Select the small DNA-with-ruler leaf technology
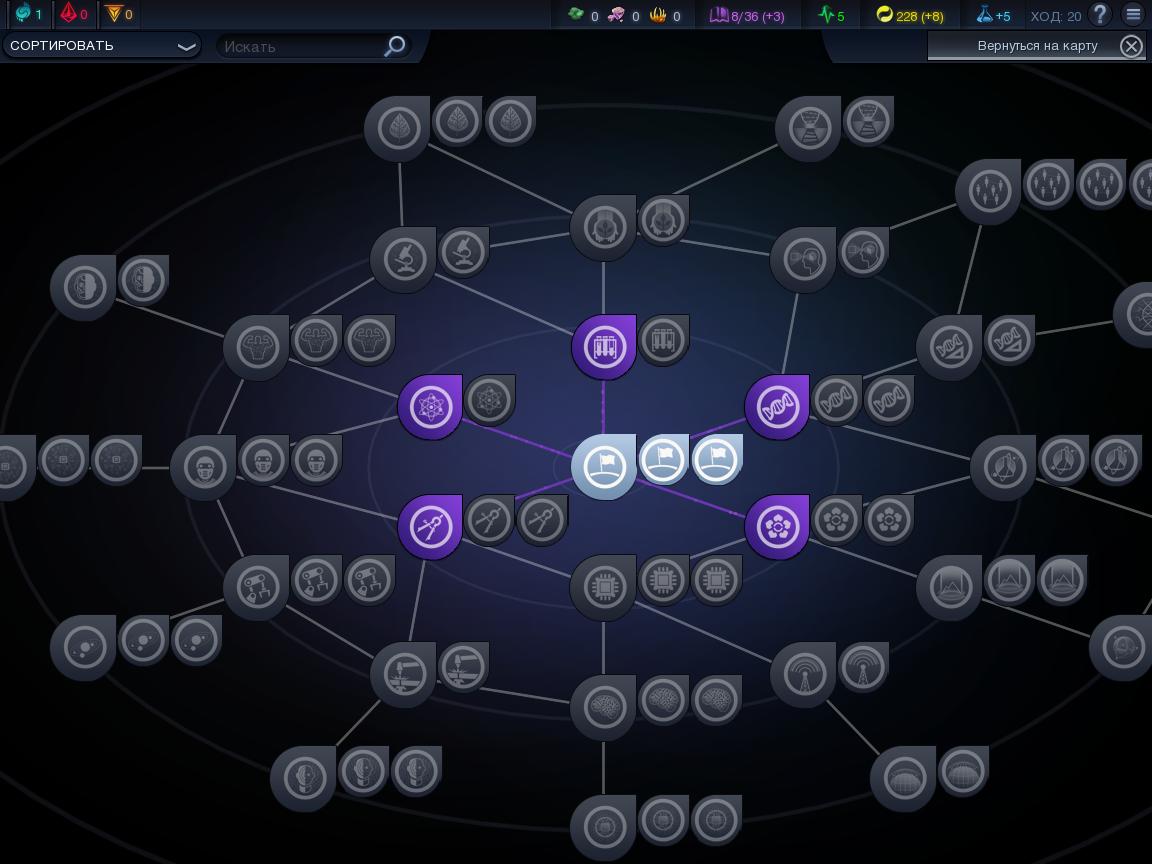Image resolution: width=1152 pixels, height=864 pixels. point(1009,340)
